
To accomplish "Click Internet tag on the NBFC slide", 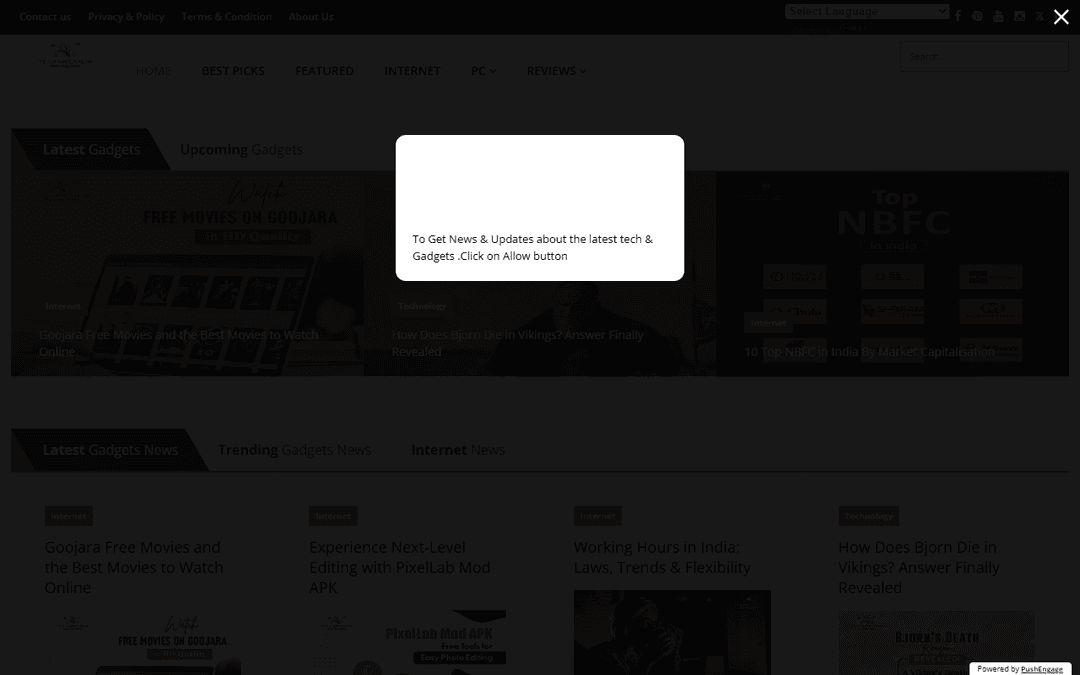I will (768, 322).
